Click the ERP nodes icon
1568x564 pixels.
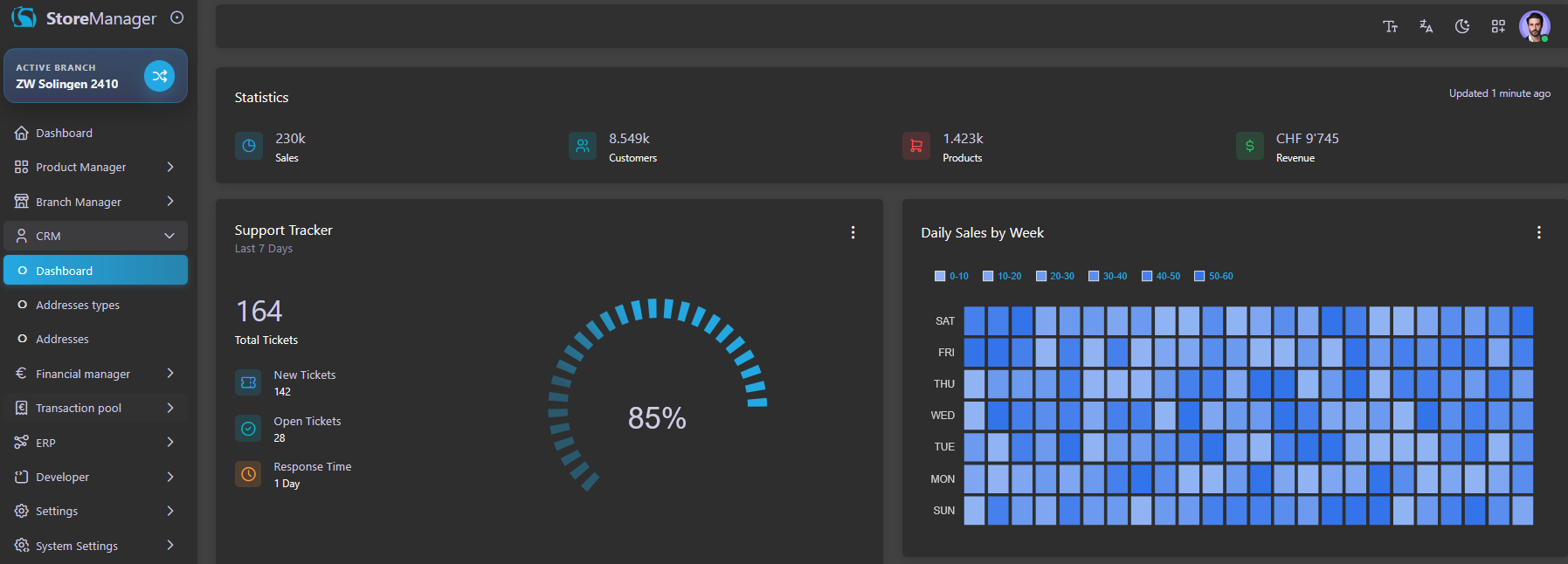click(x=22, y=443)
